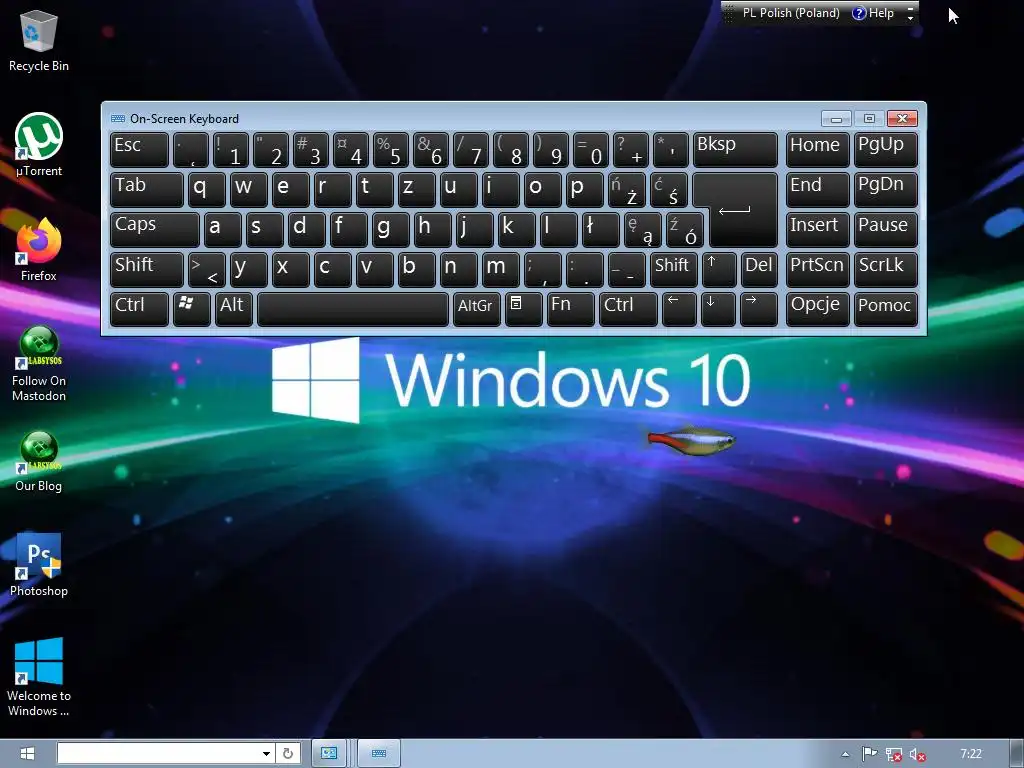Click the right arrow key
Image resolution: width=1024 pixels, height=768 pixels.
(758, 309)
